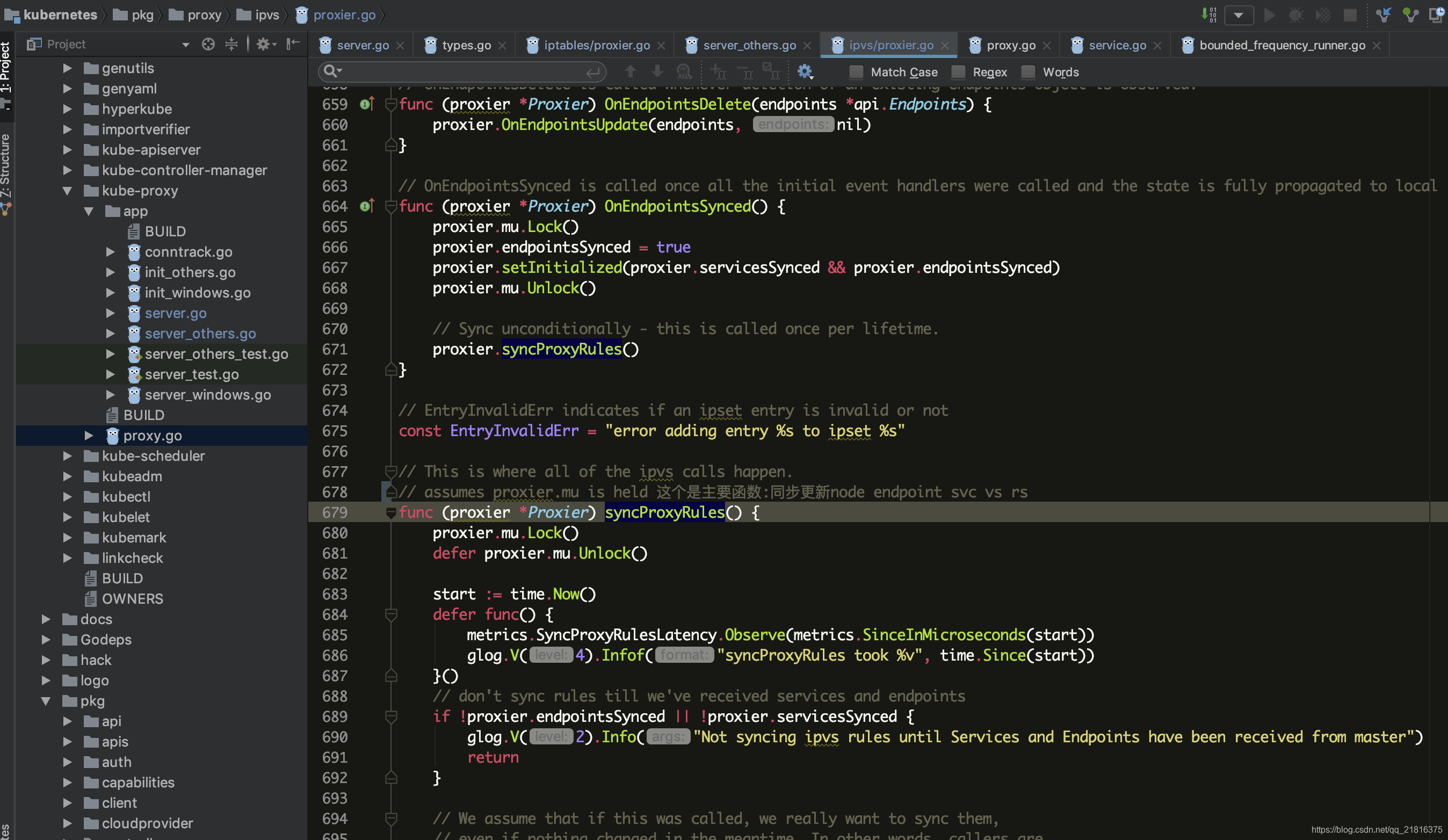
Task: Click the Stop square icon in toolbar
Action: 1350,15
